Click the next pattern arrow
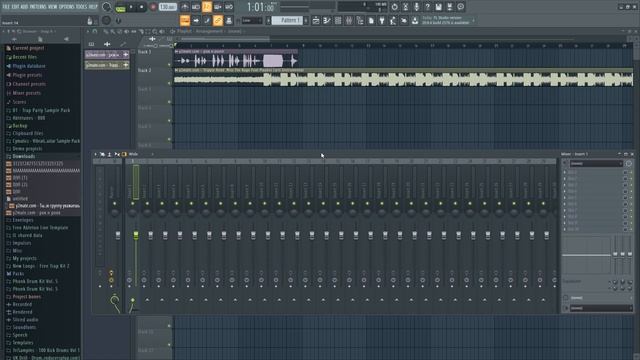 tap(306, 20)
